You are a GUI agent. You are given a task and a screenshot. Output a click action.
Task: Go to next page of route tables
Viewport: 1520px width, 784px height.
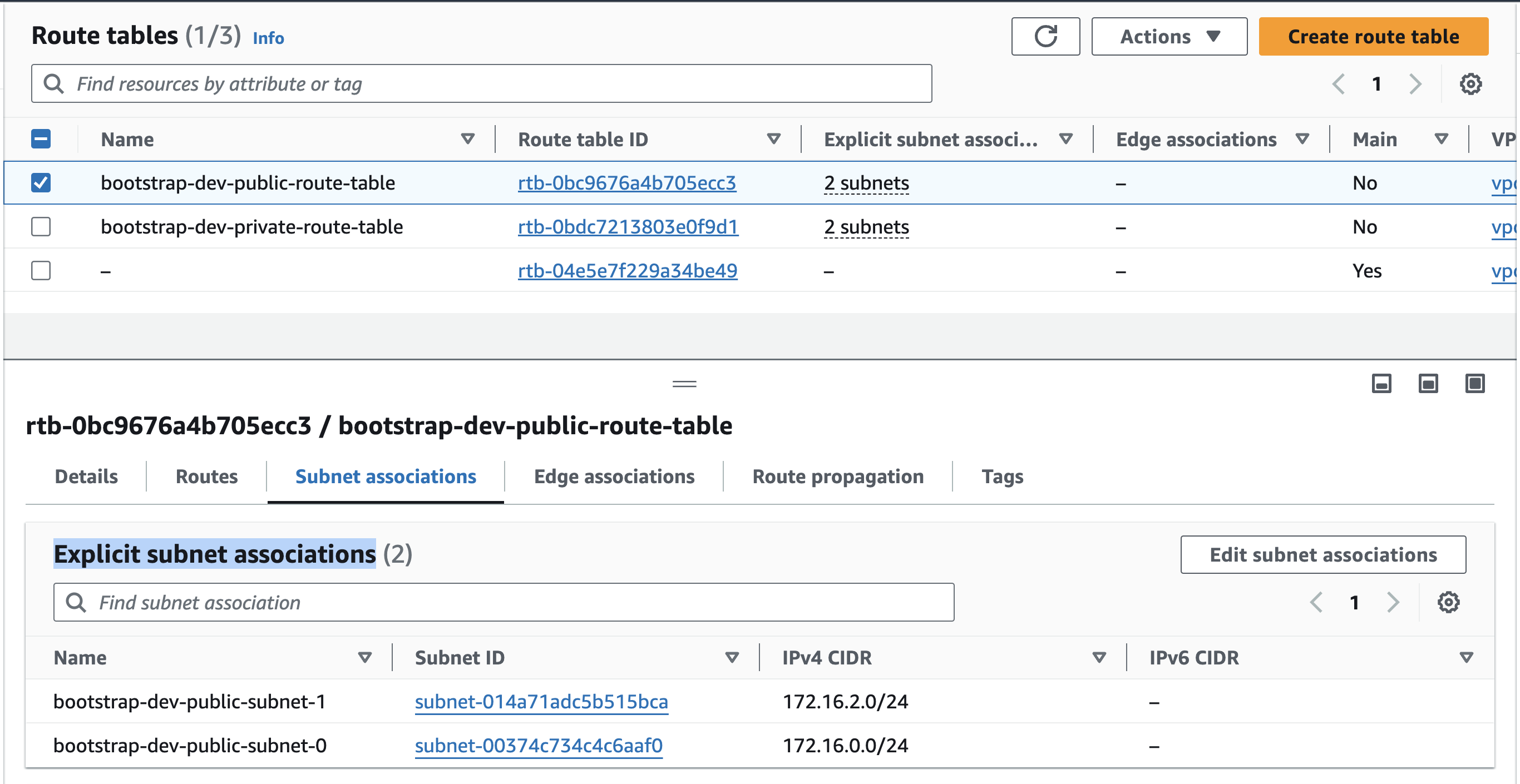tap(1415, 84)
